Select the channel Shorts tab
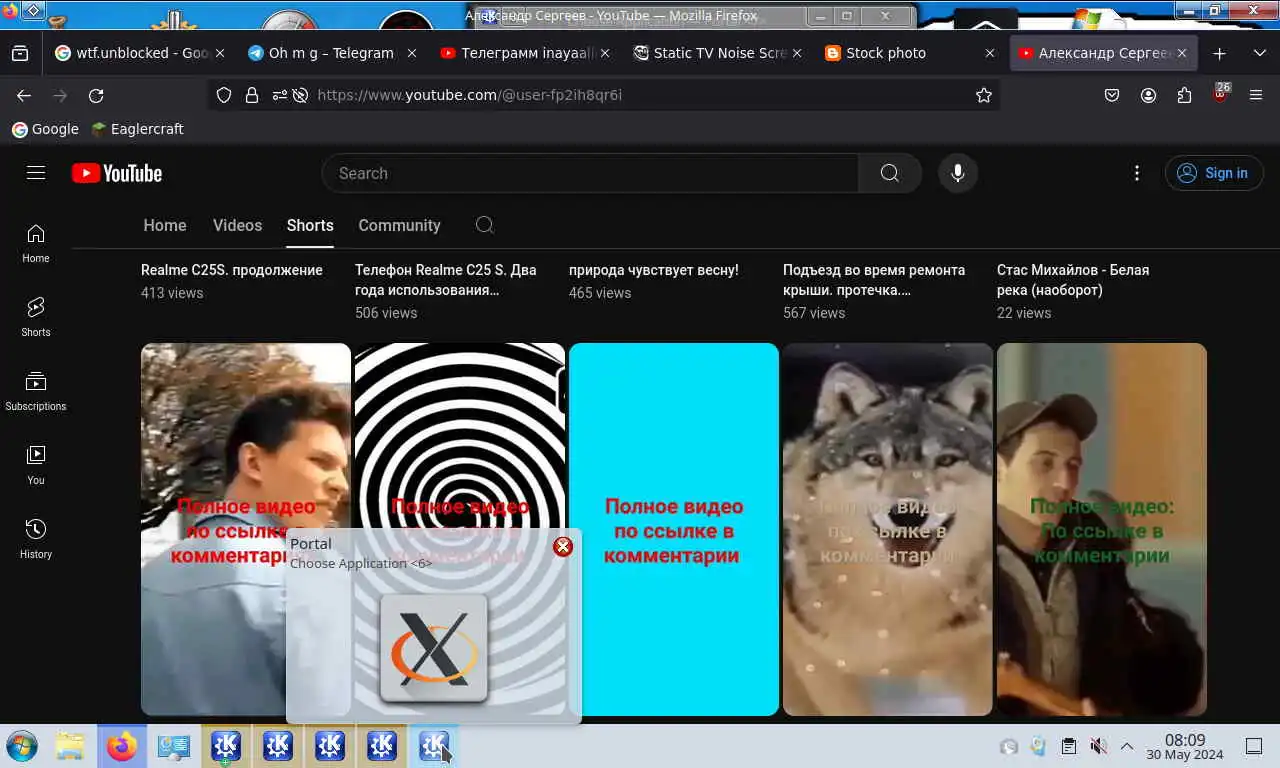The image size is (1280, 768). pyautogui.click(x=310, y=225)
